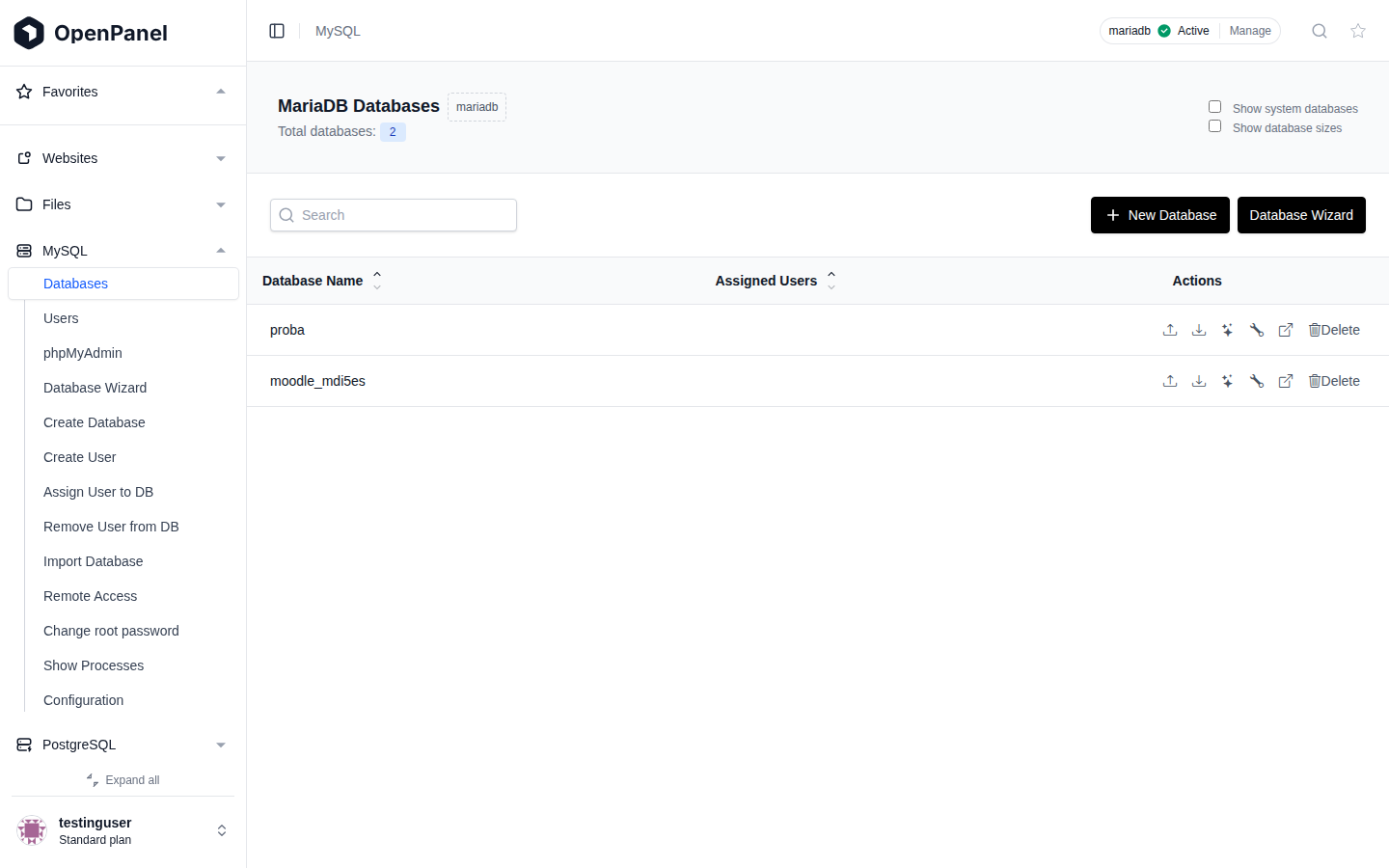Open Assign User to DB
Image resolution: width=1389 pixels, height=868 pixels.
pyautogui.click(x=98, y=492)
